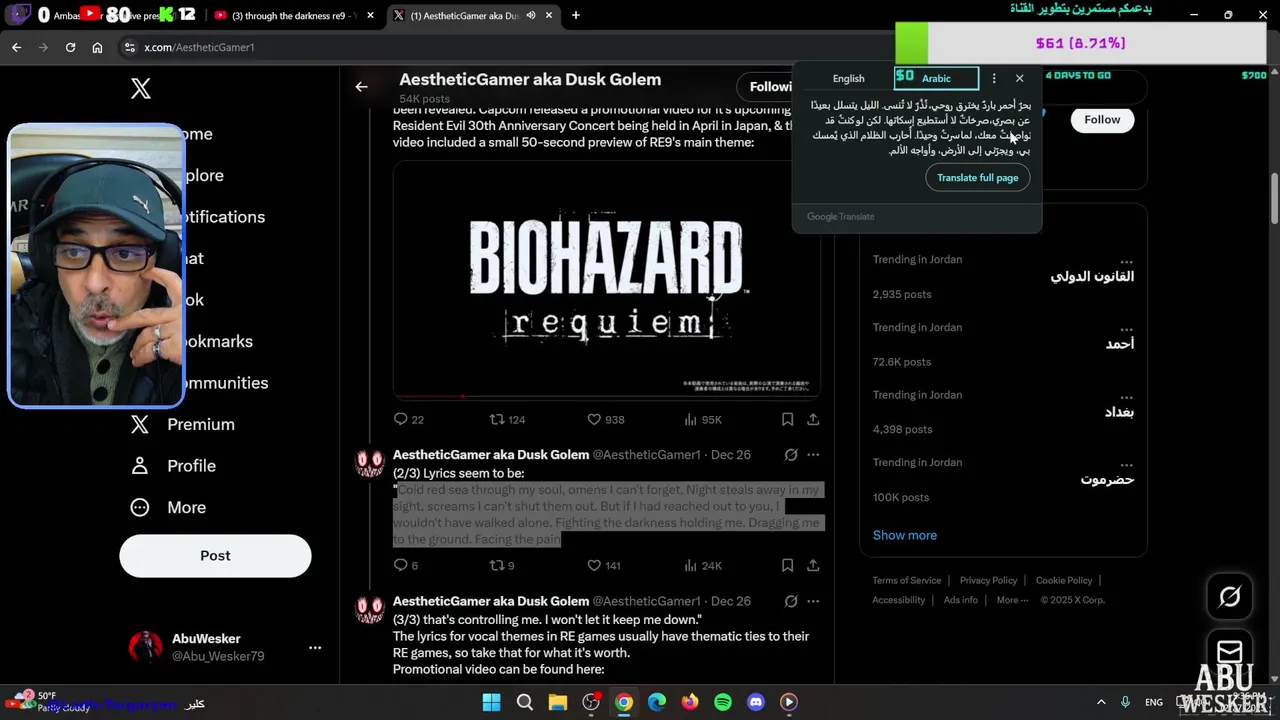Mute the AestheticGamer browser tab audio
Viewport: 1280px width, 720px height.
[x=531, y=15]
